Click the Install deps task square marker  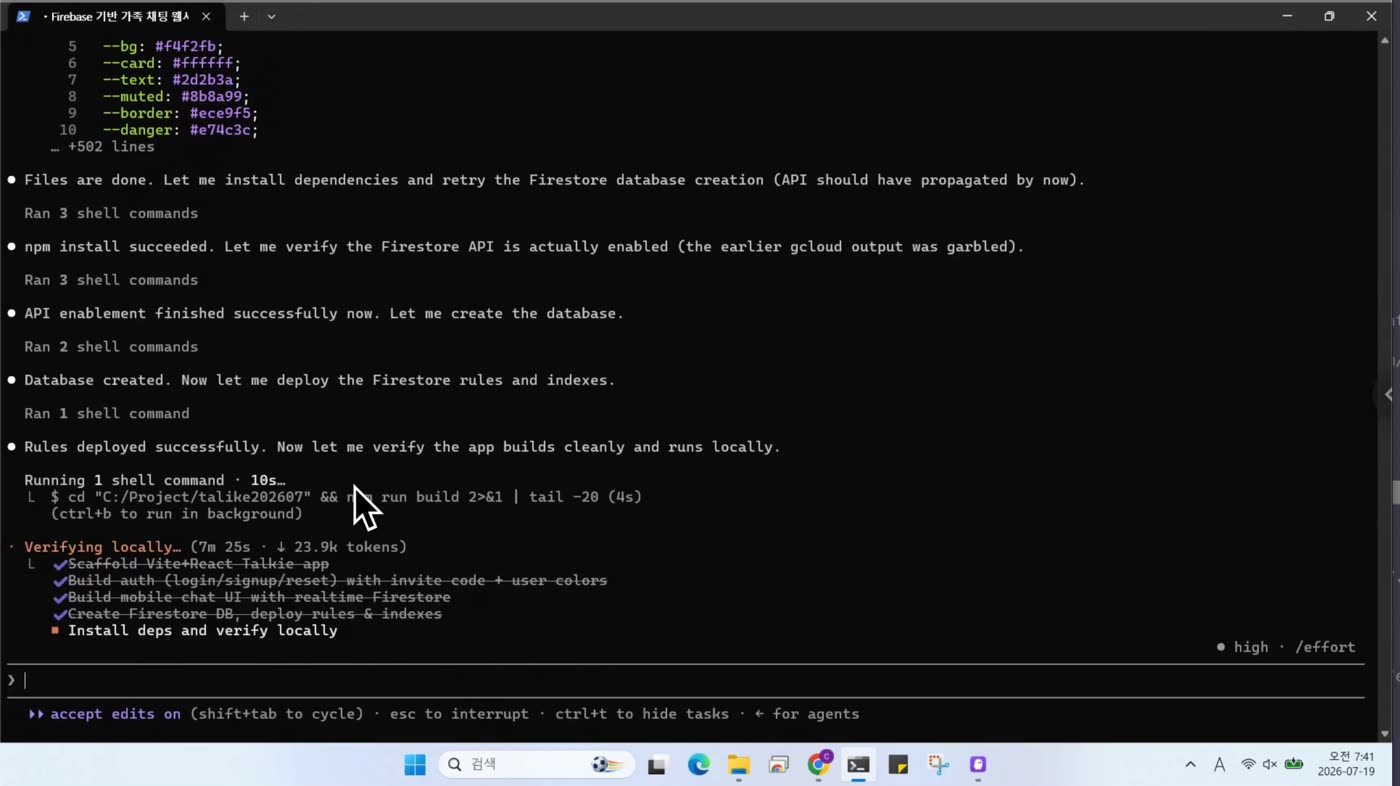click(56, 631)
